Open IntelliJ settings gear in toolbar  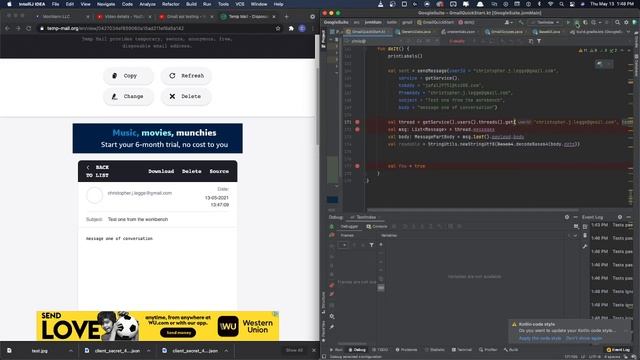[626, 22]
